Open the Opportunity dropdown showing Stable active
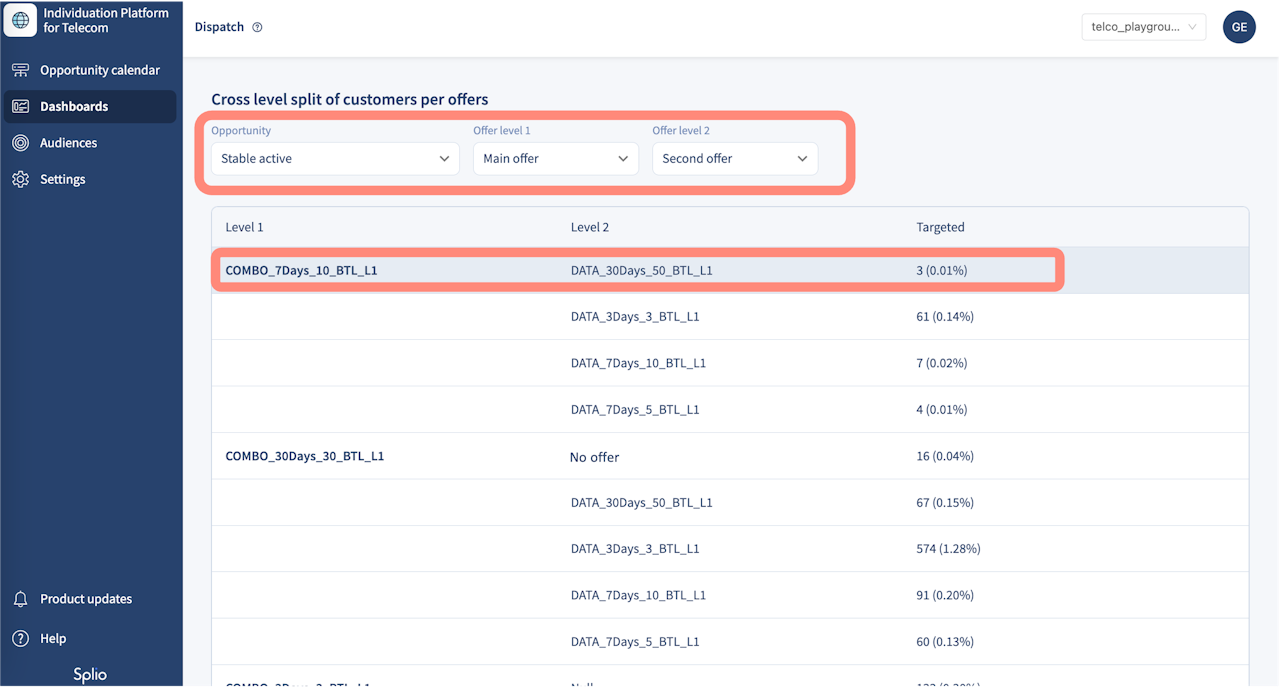1280x687 pixels. [335, 159]
